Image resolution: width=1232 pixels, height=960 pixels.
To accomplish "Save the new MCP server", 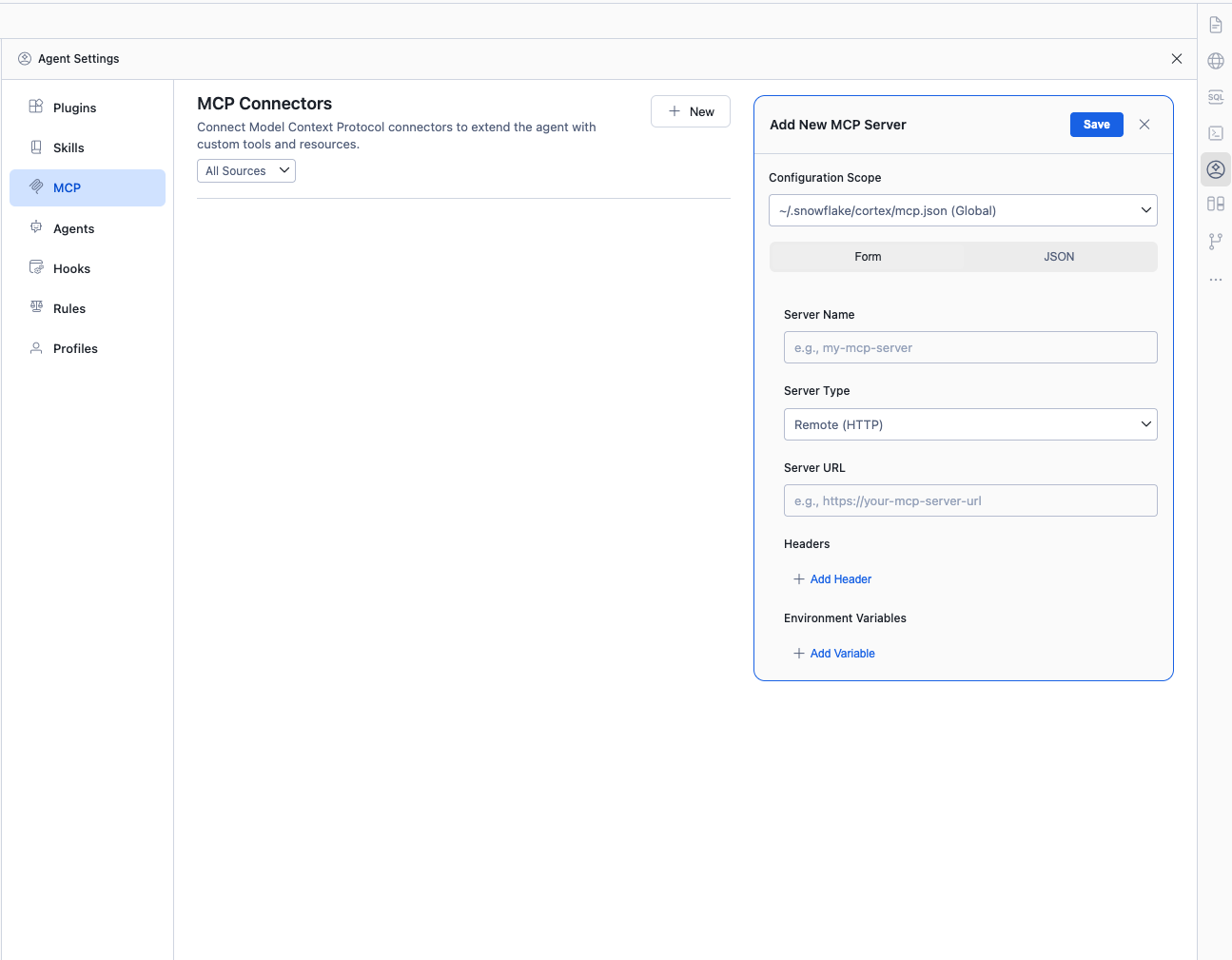I will pos(1097,125).
